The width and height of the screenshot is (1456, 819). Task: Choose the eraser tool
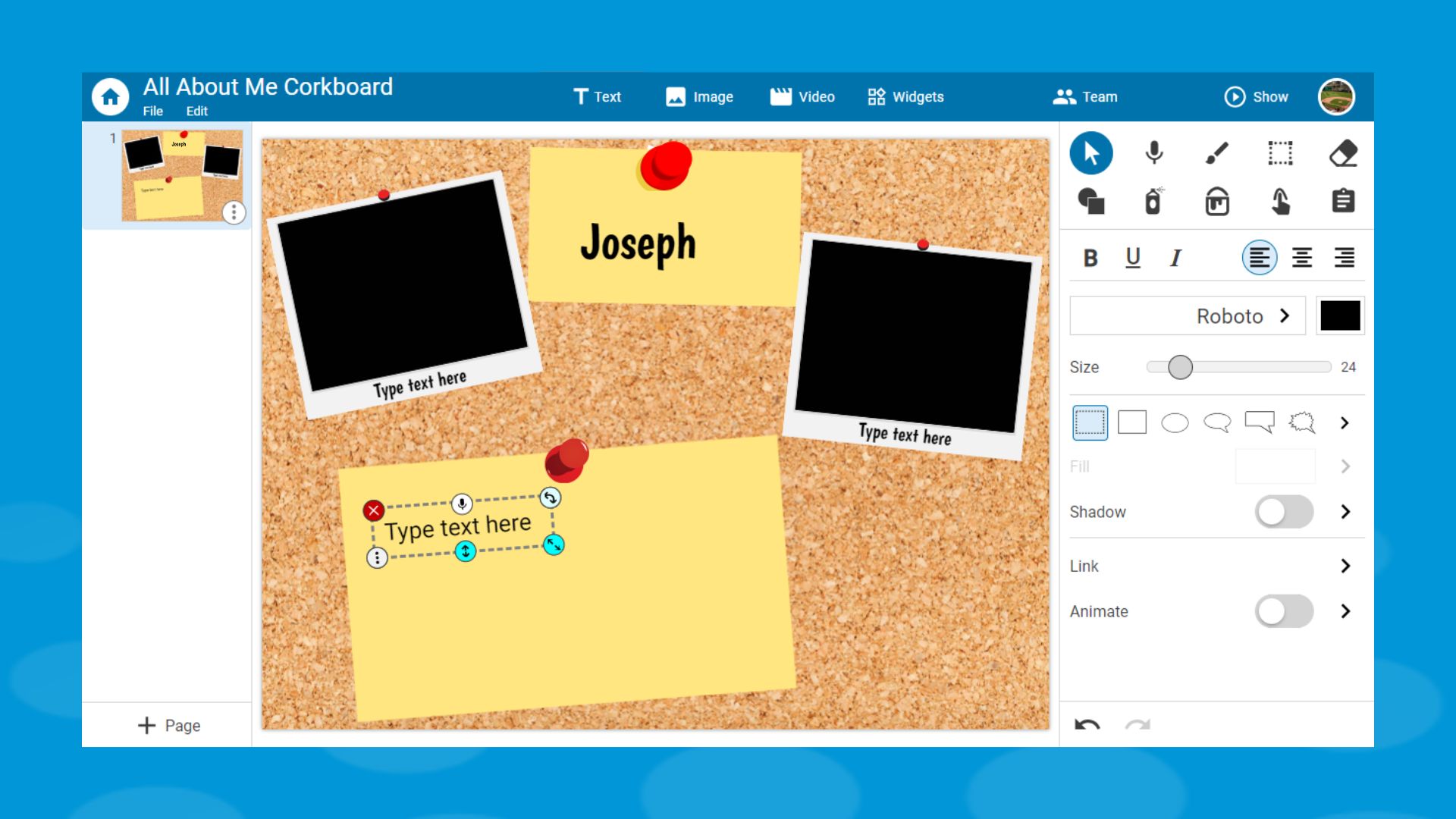(1343, 153)
